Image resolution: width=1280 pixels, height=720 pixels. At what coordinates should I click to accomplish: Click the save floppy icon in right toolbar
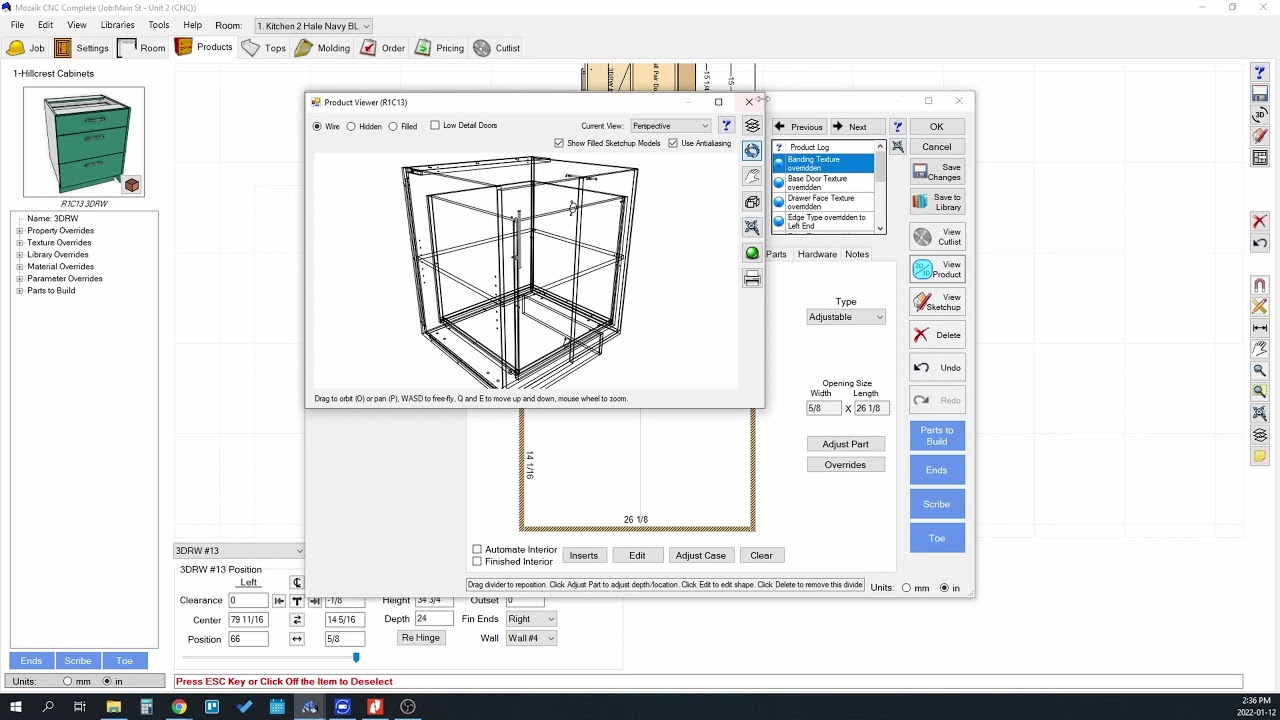(x=1260, y=94)
